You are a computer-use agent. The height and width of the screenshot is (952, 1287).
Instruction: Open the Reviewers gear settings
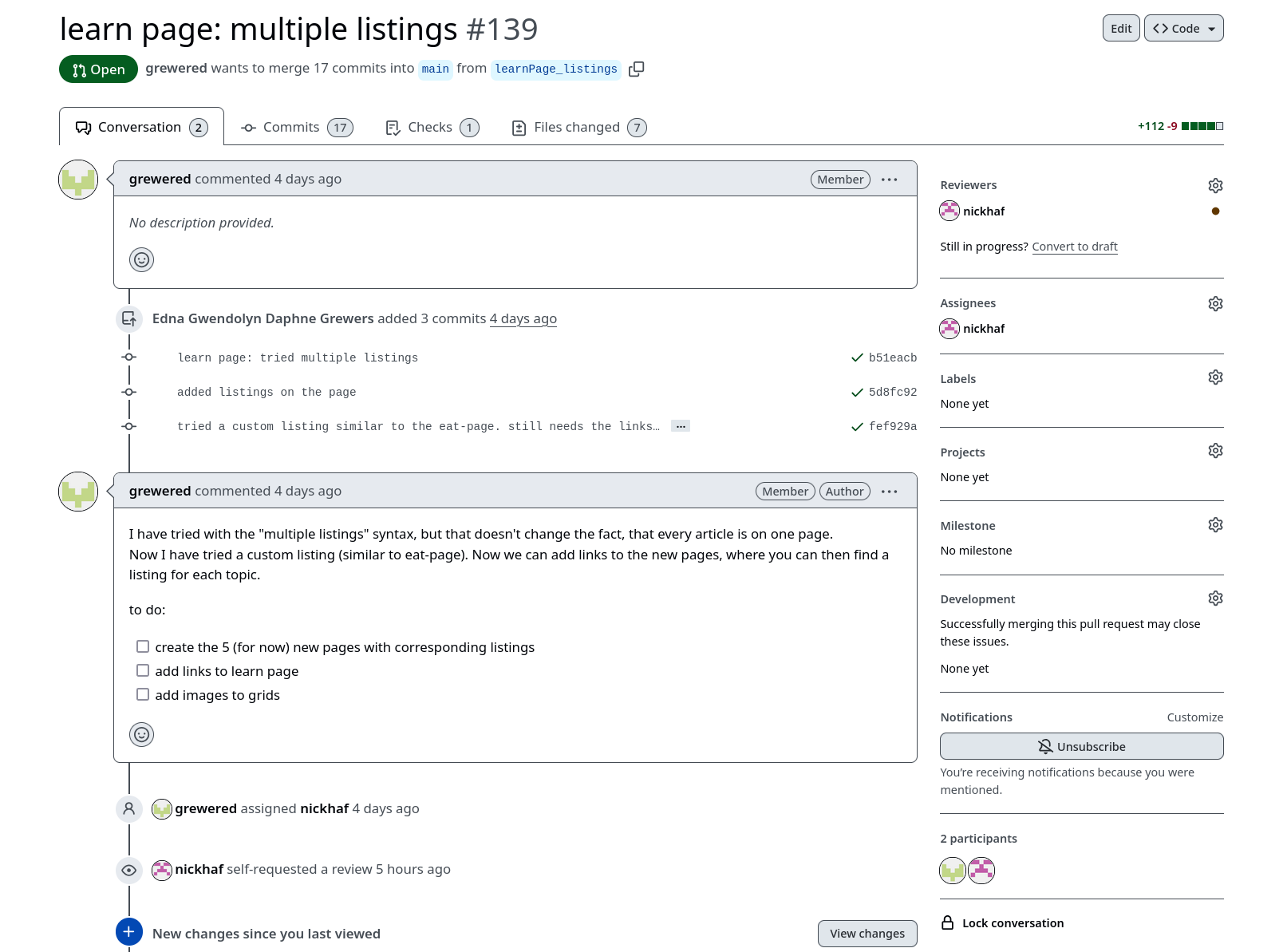click(1214, 186)
